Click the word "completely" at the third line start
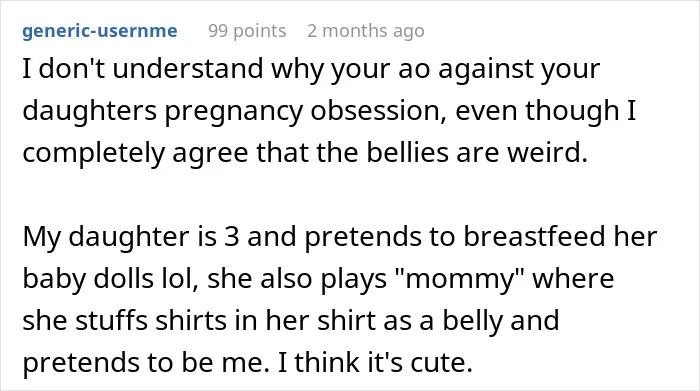Viewport: 700px width, 391px height. click(x=94, y=154)
